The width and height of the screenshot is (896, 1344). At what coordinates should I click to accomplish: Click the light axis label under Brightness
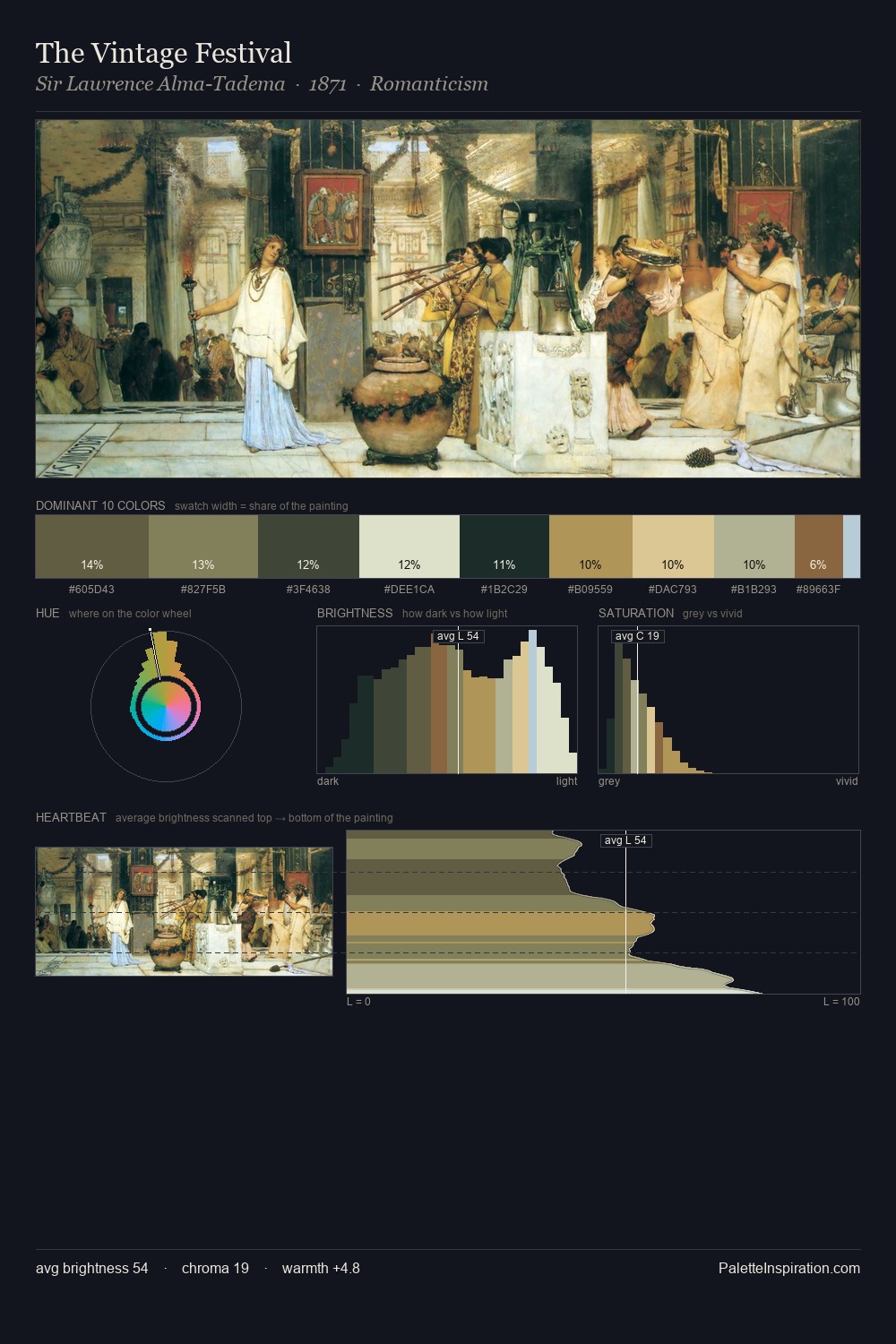coord(566,781)
